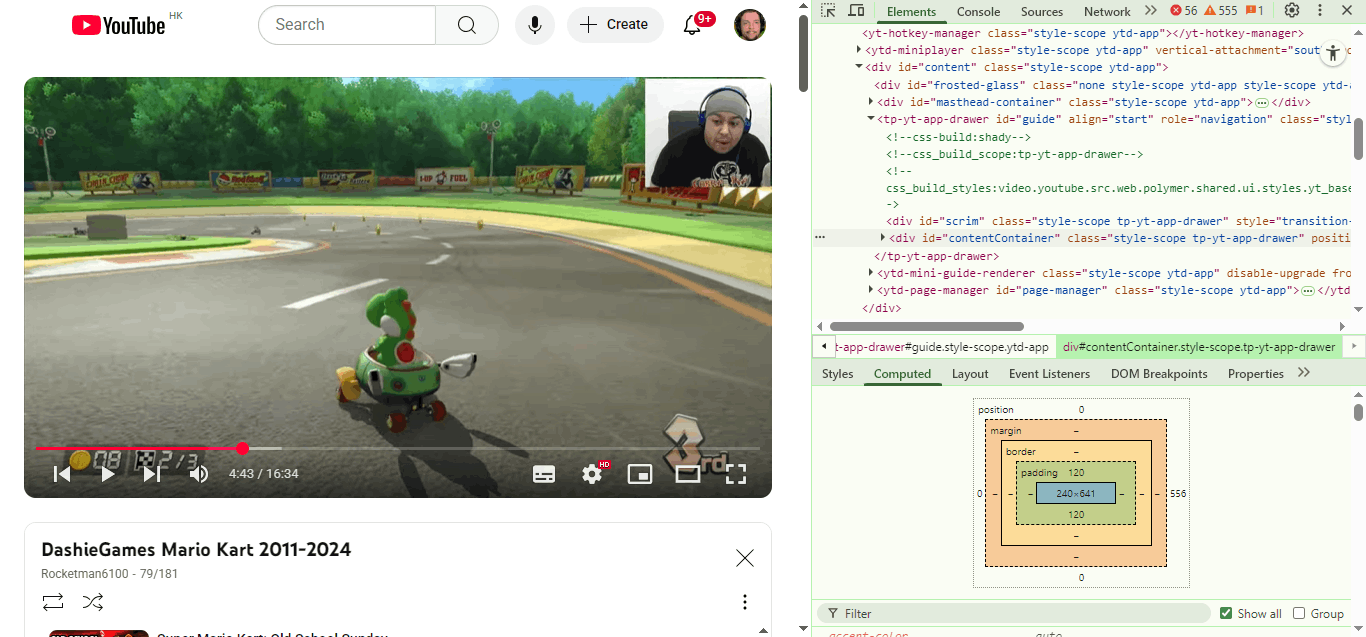Toggle subtitles/closed captions in player
Image resolution: width=1366 pixels, height=637 pixels.
(544, 474)
